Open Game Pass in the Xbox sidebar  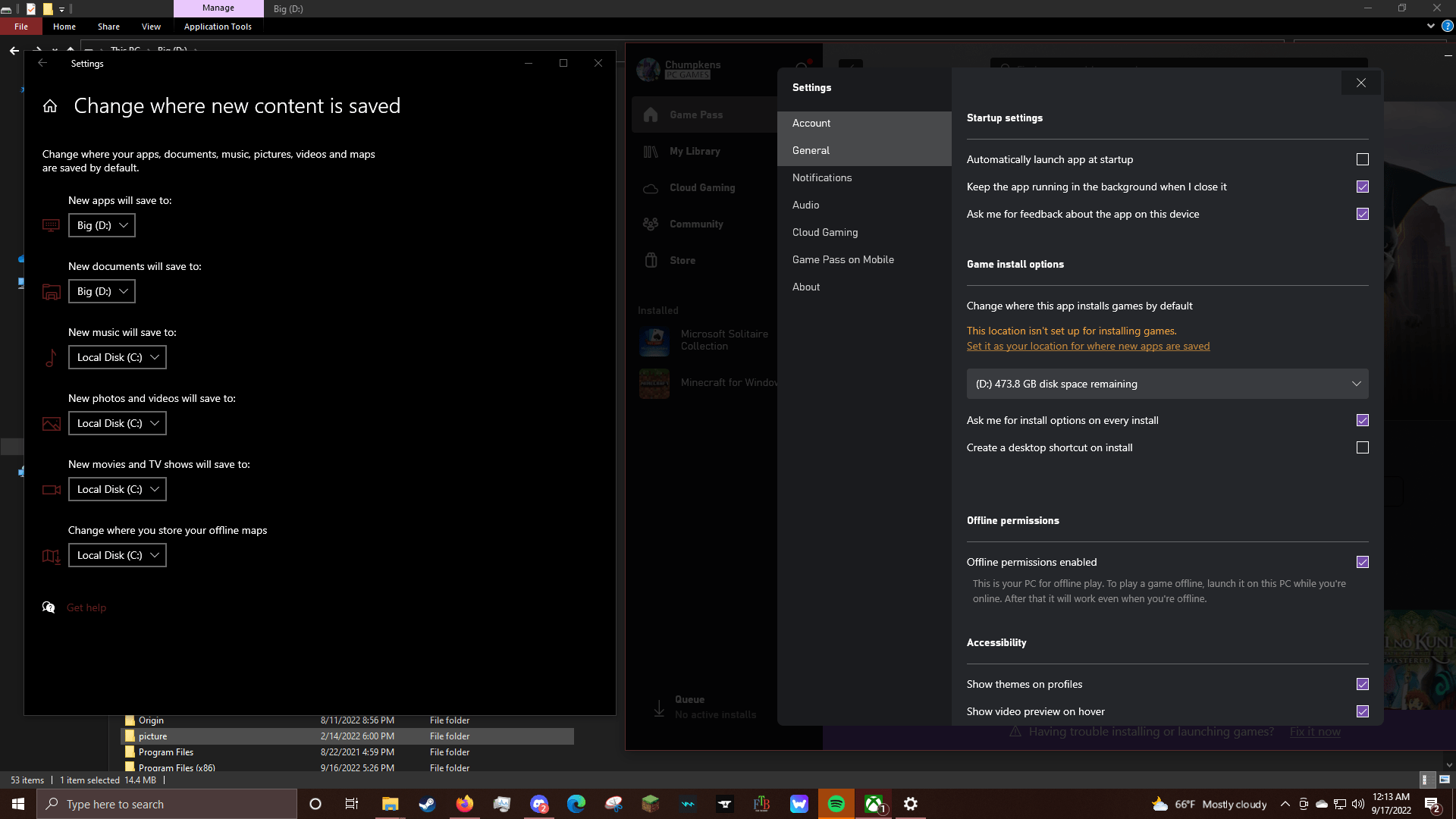pos(695,115)
